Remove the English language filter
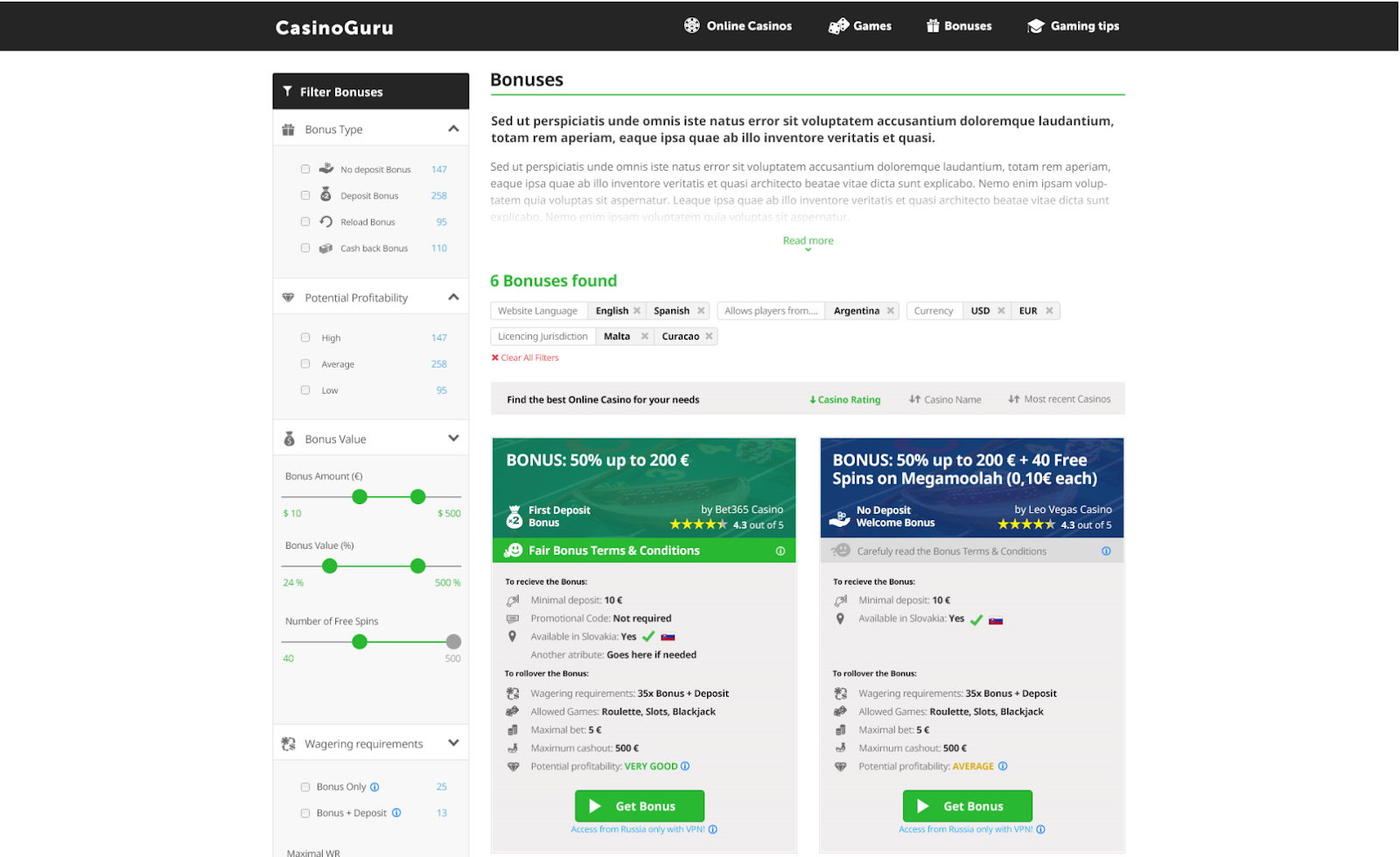Image resolution: width=1400 pixels, height=857 pixels. pyautogui.click(x=637, y=311)
